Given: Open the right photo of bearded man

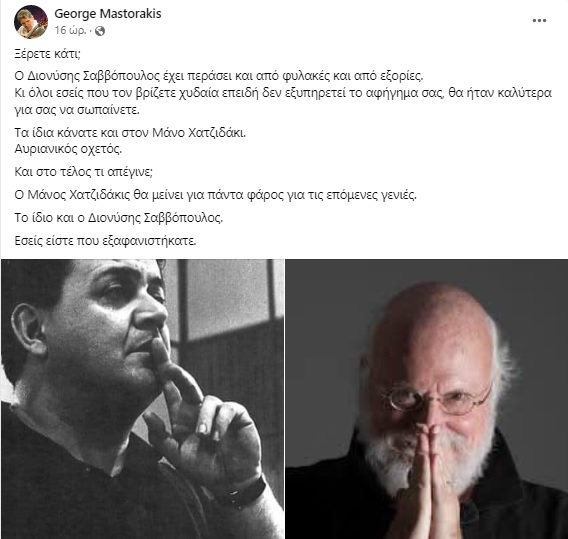Looking at the screenshot, I should (427, 399).
